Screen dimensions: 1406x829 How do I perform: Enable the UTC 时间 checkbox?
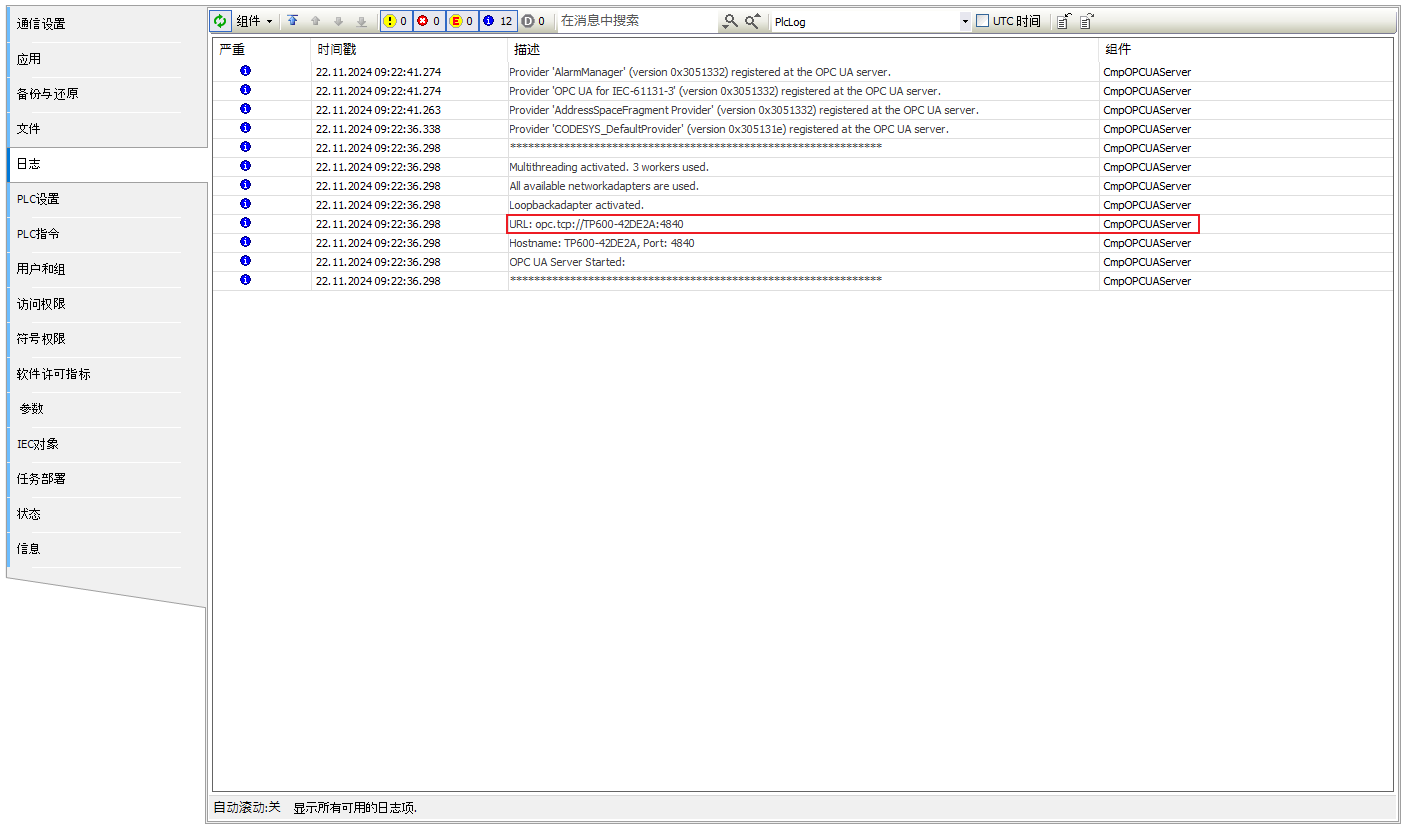click(x=982, y=21)
